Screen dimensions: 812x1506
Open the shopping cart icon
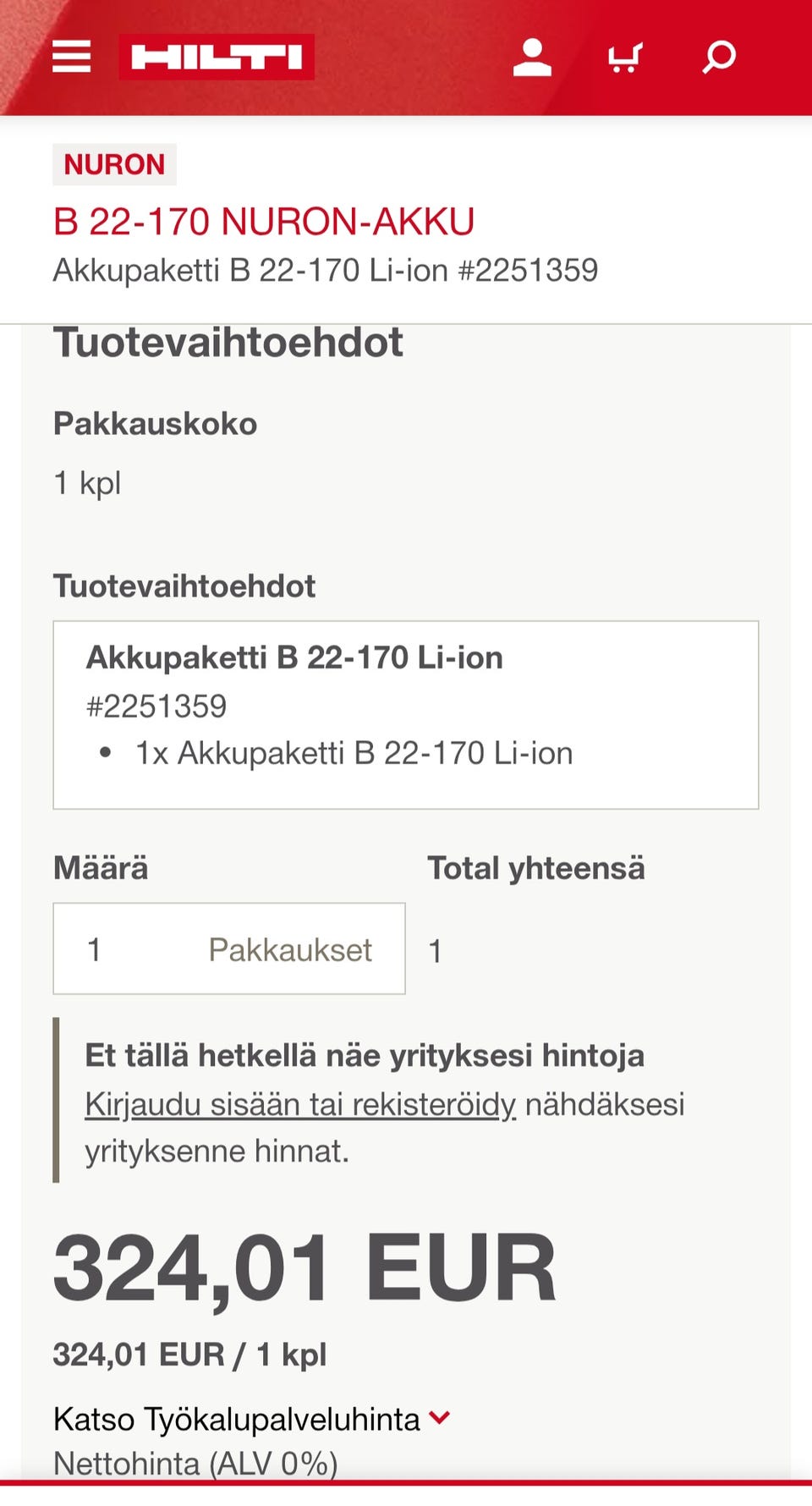click(x=625, y=57)
